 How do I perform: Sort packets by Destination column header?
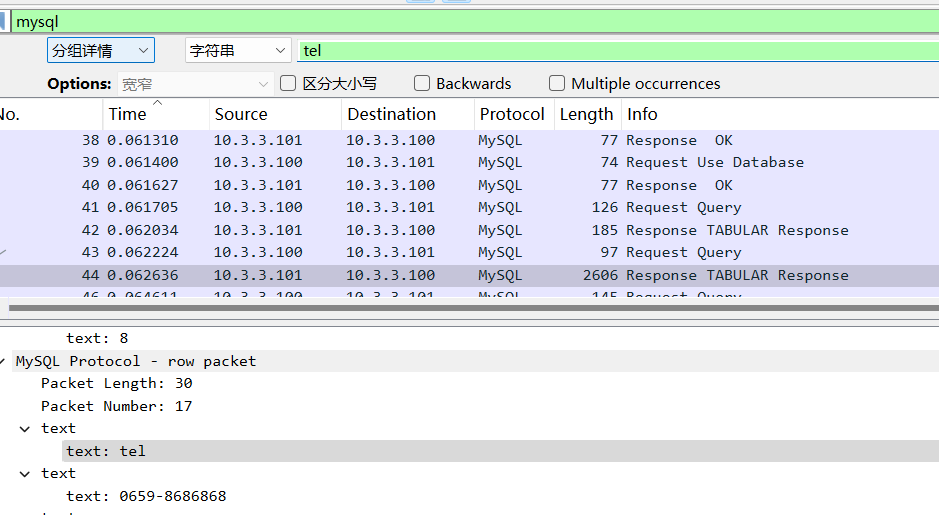(x=391, y=115)
